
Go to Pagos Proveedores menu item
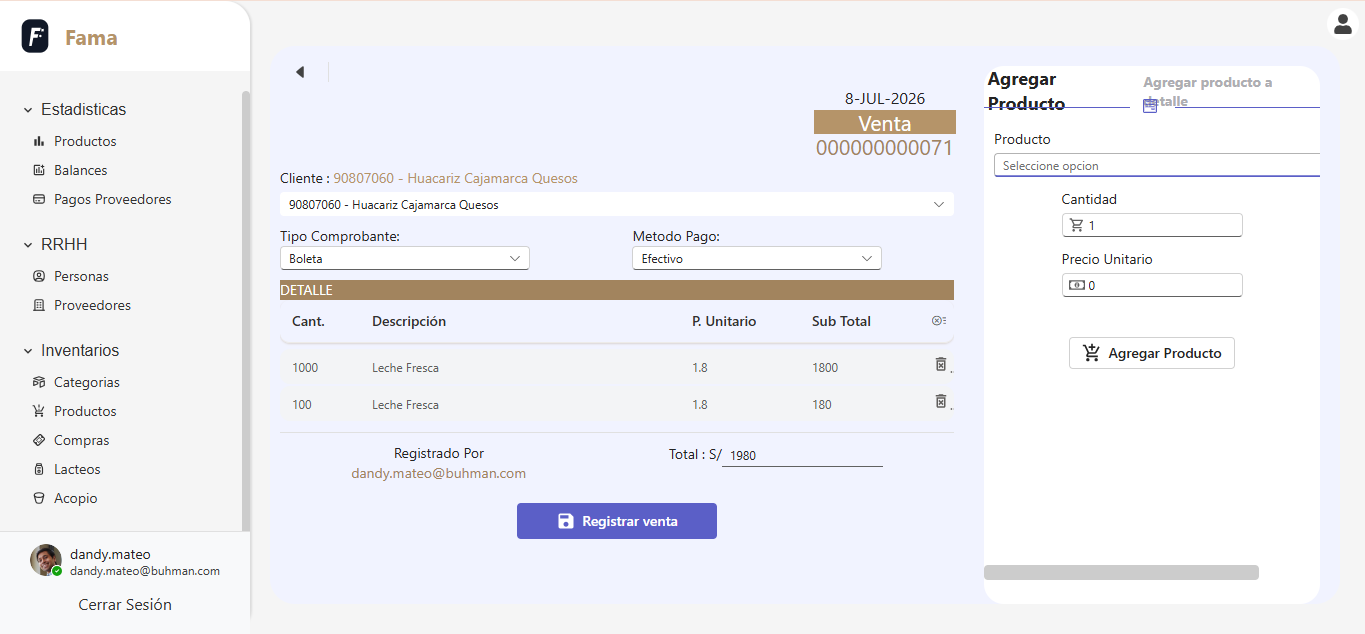pyautogui.click(x=112, y=199)
